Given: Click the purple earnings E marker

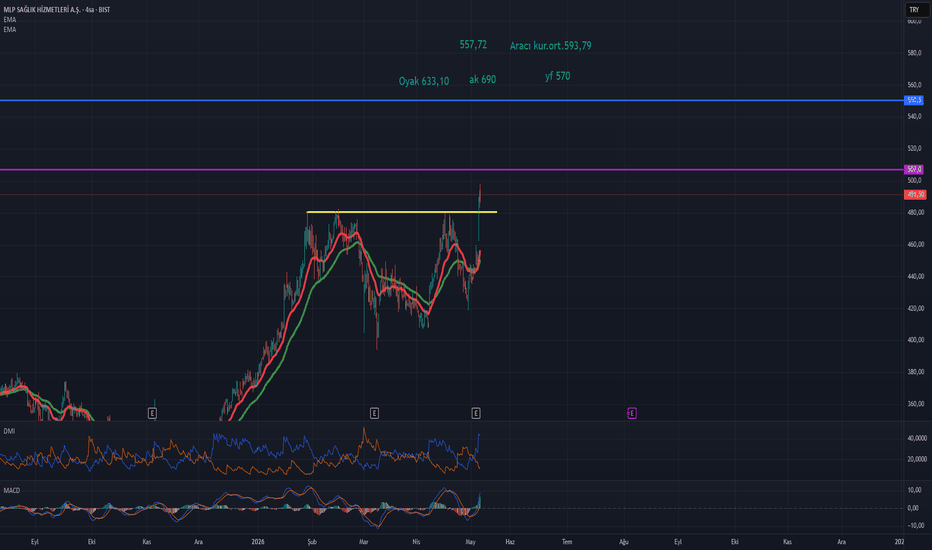Looking at the screenshot, I should click(x=632, y=413).
